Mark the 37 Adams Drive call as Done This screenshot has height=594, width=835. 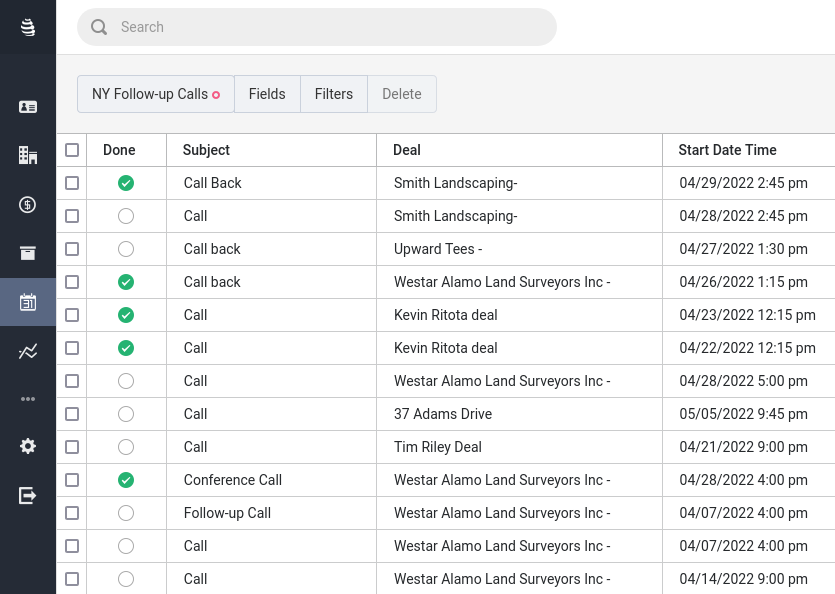point(126,414)
